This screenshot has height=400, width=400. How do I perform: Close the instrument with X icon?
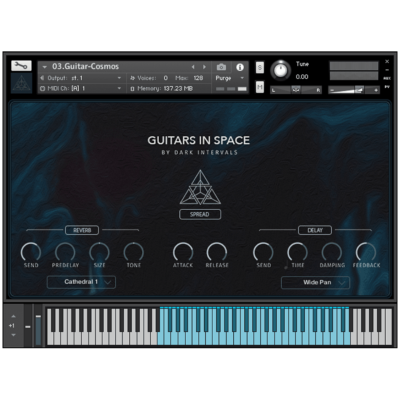tap(387, 61)
